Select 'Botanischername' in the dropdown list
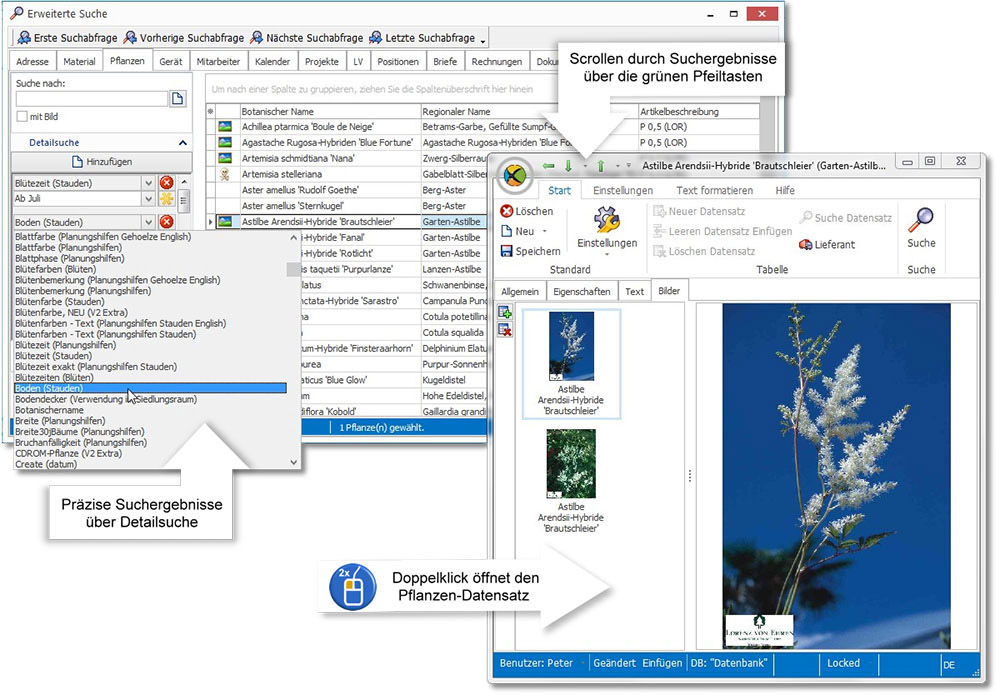 [50, 410]
